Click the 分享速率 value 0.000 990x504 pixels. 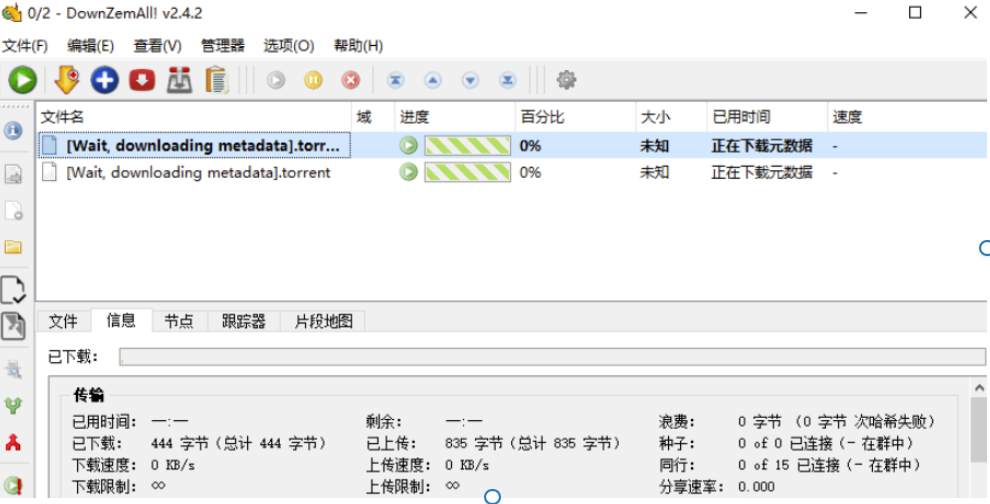756,487
